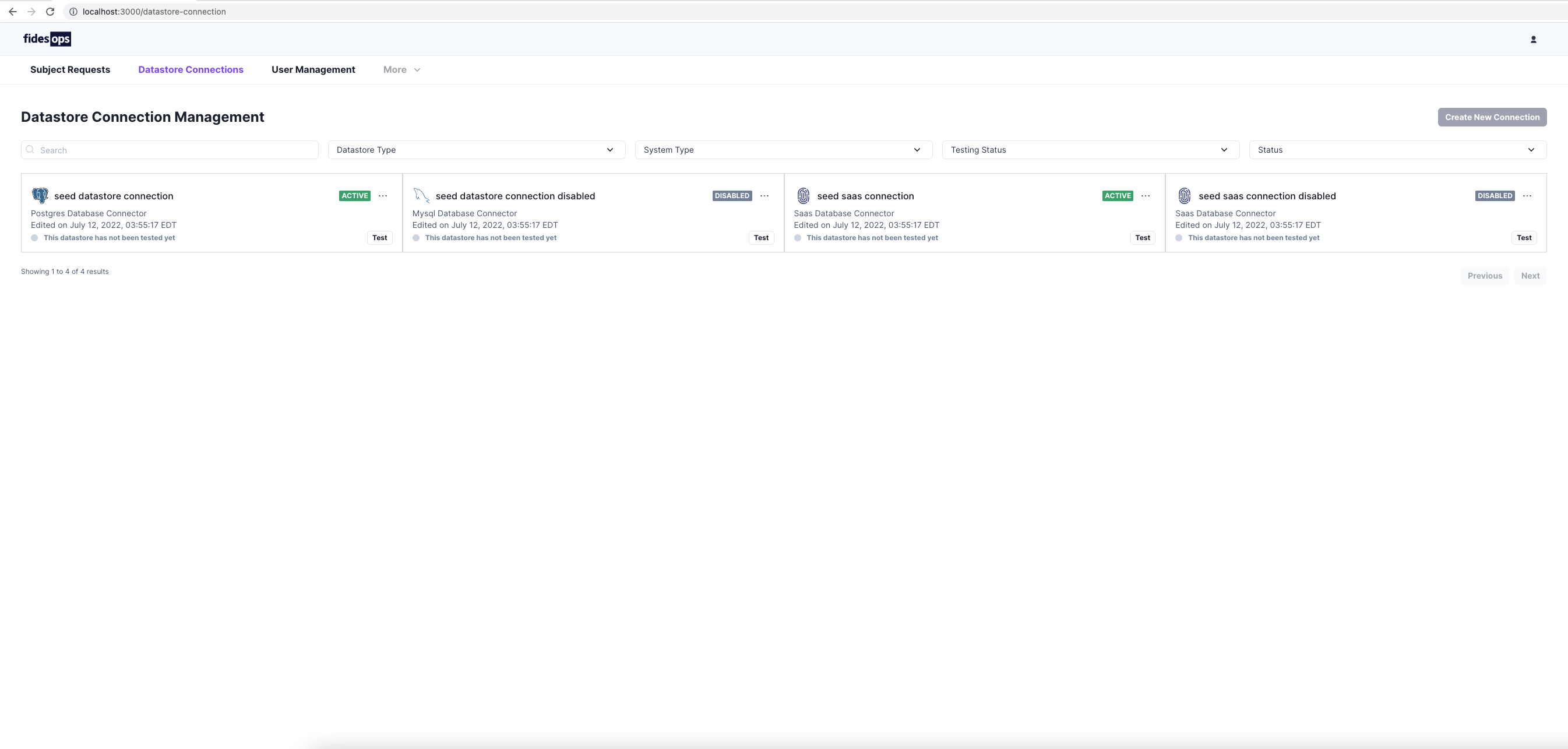Open ellipsis menu for seed saas connection disabled
This screenshot has height=749, width=1568.
click(x=1527, y=195)
